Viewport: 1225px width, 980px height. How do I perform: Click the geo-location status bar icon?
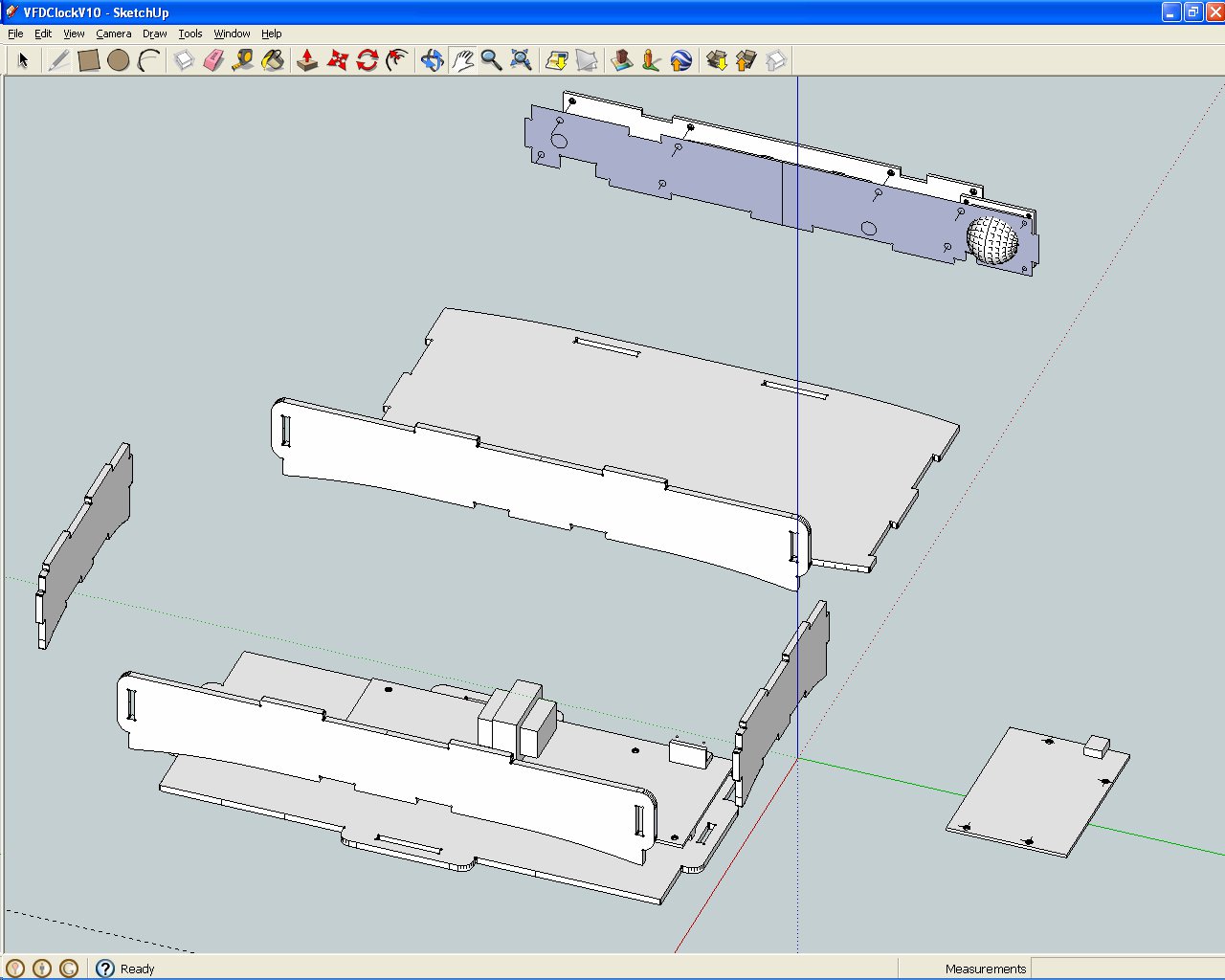click(x=15, y=969)
